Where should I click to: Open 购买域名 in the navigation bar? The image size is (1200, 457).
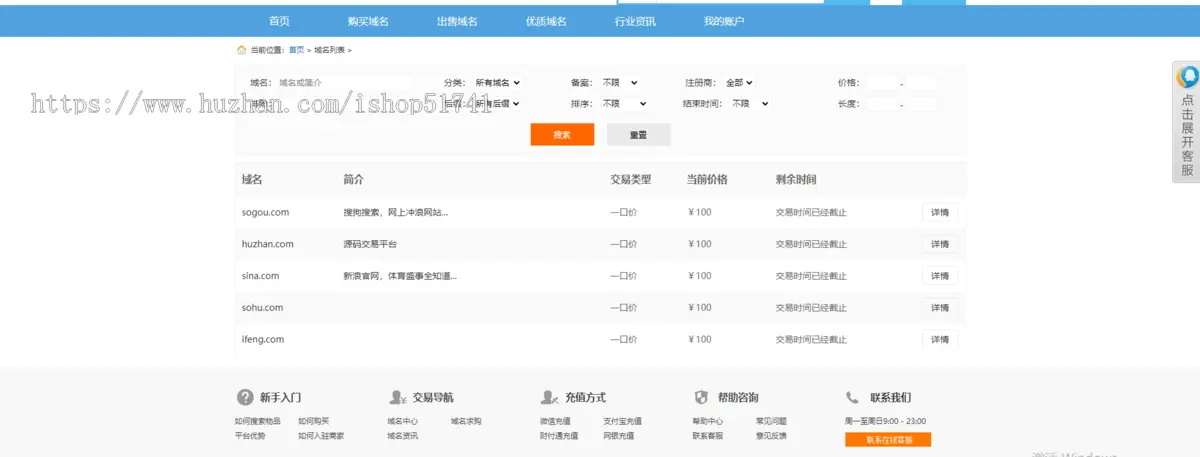pos(368,21)
